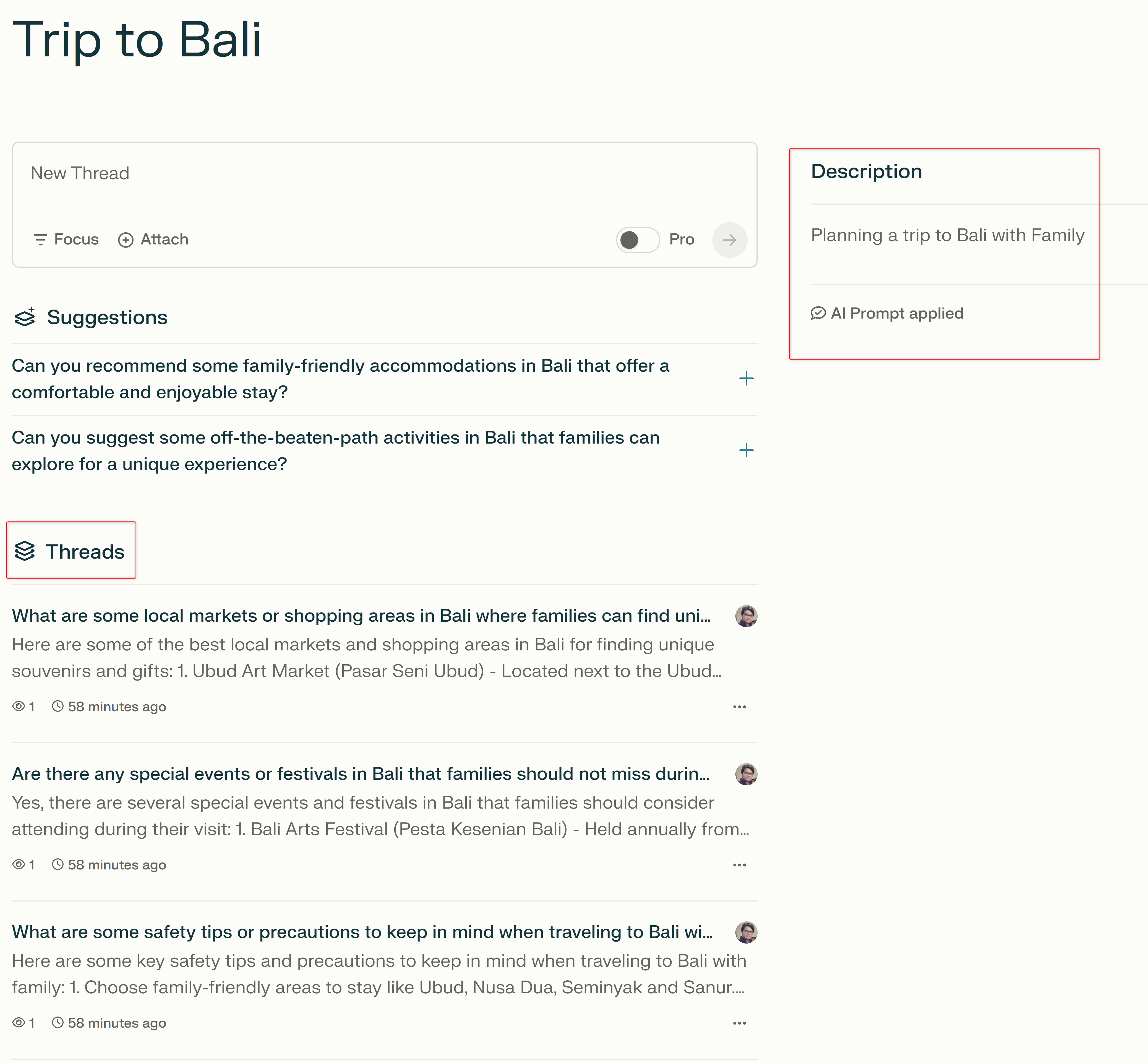The width and height of the screenshot is (1148, 1063).
Task: Open author avatar on local markets thread
Action: (x=746, y=616)
